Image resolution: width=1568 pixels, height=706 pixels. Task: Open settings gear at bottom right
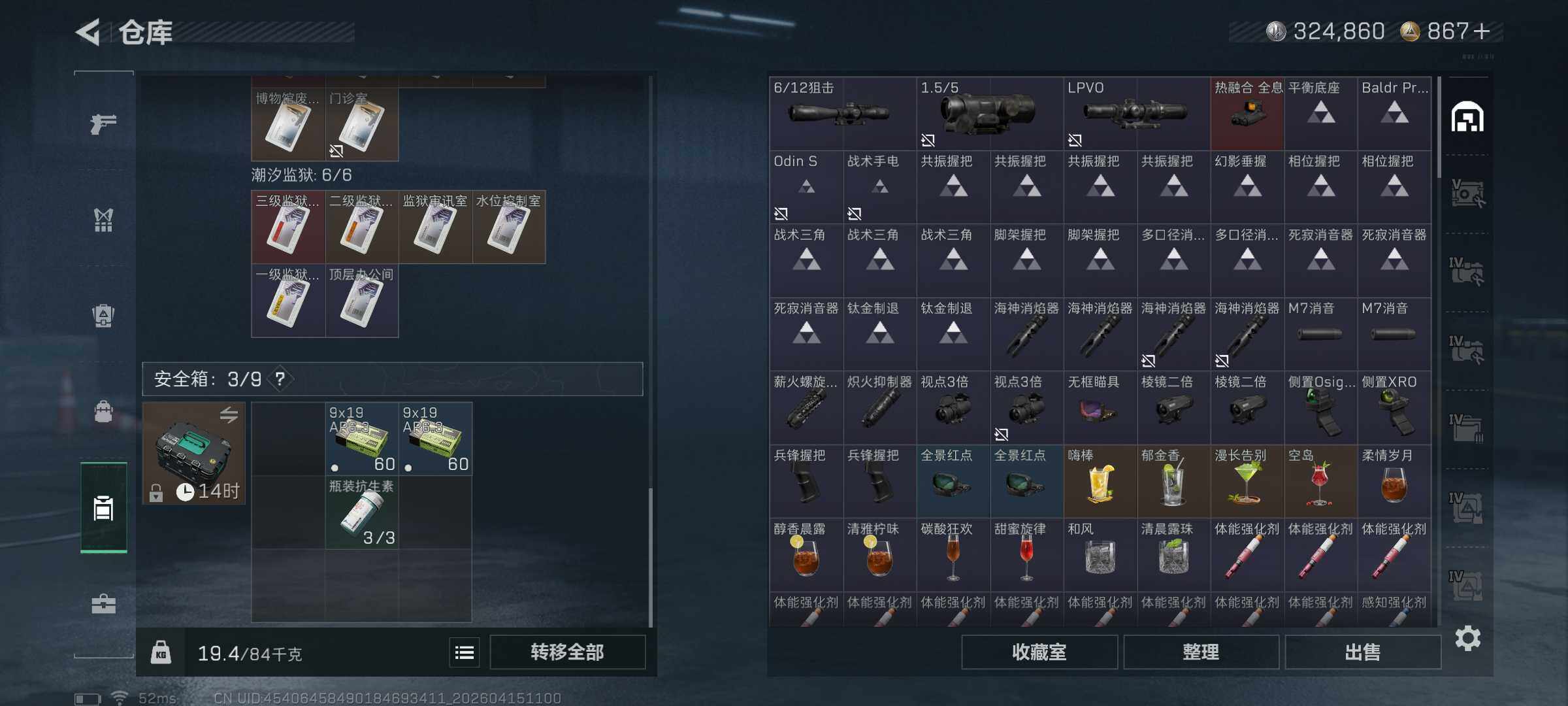click(1467, 638)
